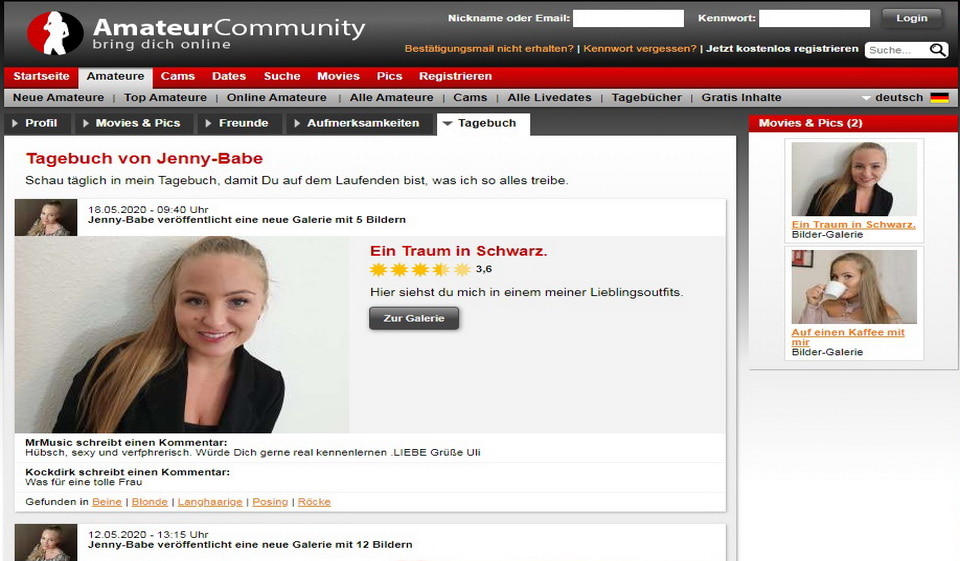Viewport: 960px width, 561px height.
Task: Open Auf einen Kaffee mit mir link
Action: [x=848, y=337]
